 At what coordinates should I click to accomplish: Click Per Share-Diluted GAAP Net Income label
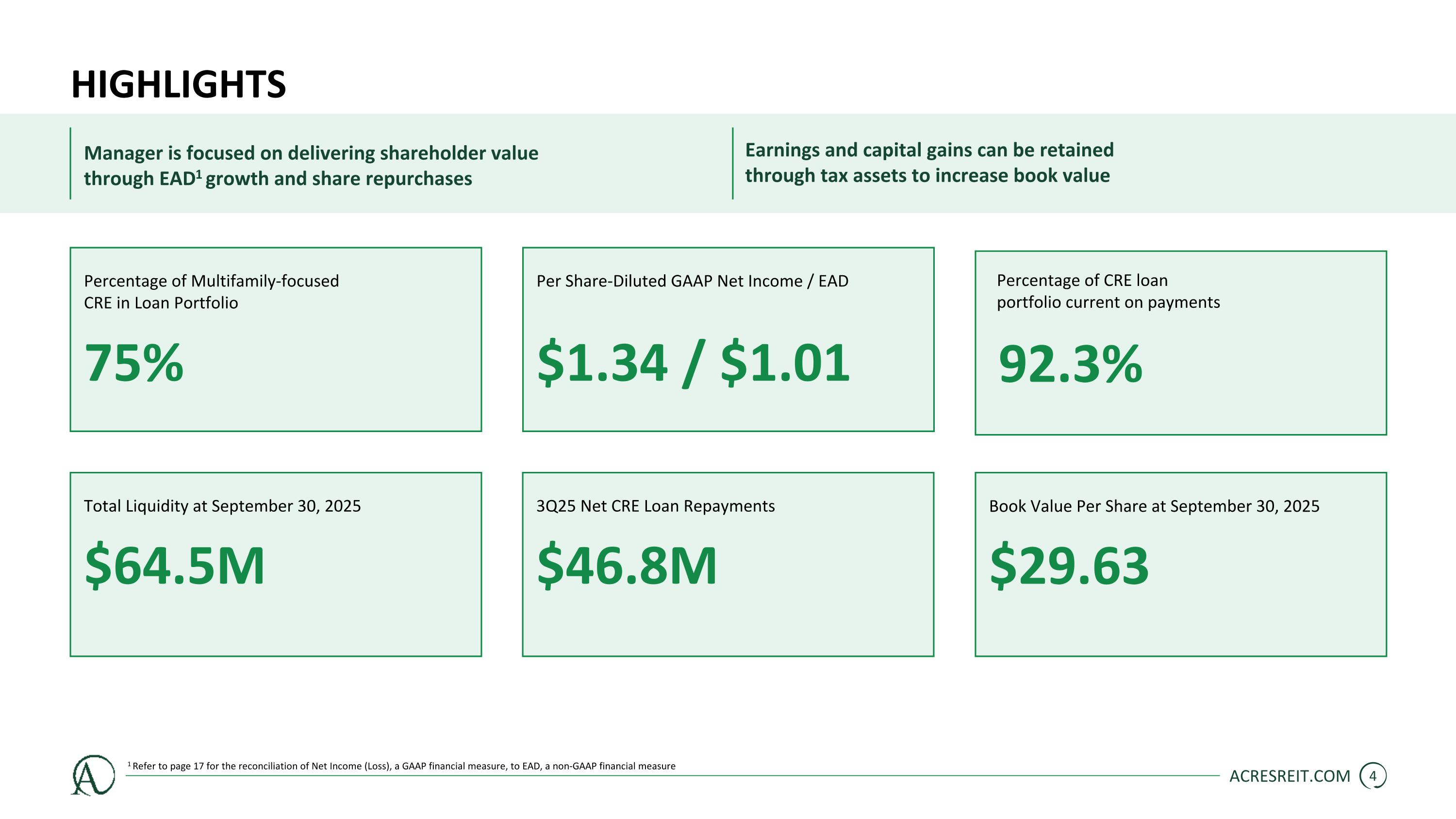pyautogui.click(x=692, y=281)
